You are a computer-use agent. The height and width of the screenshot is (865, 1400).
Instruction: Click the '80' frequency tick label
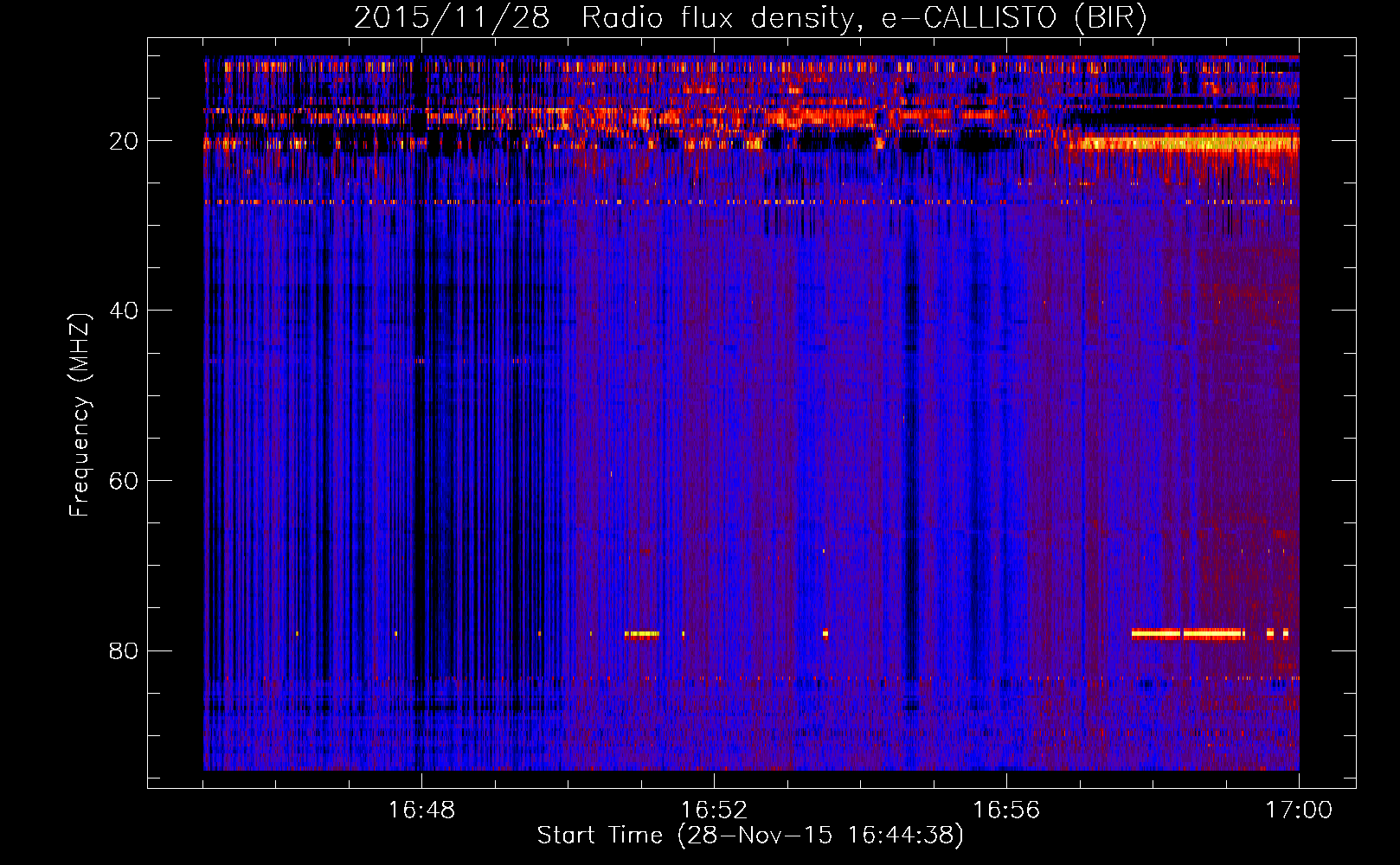[x=124, y=650]
